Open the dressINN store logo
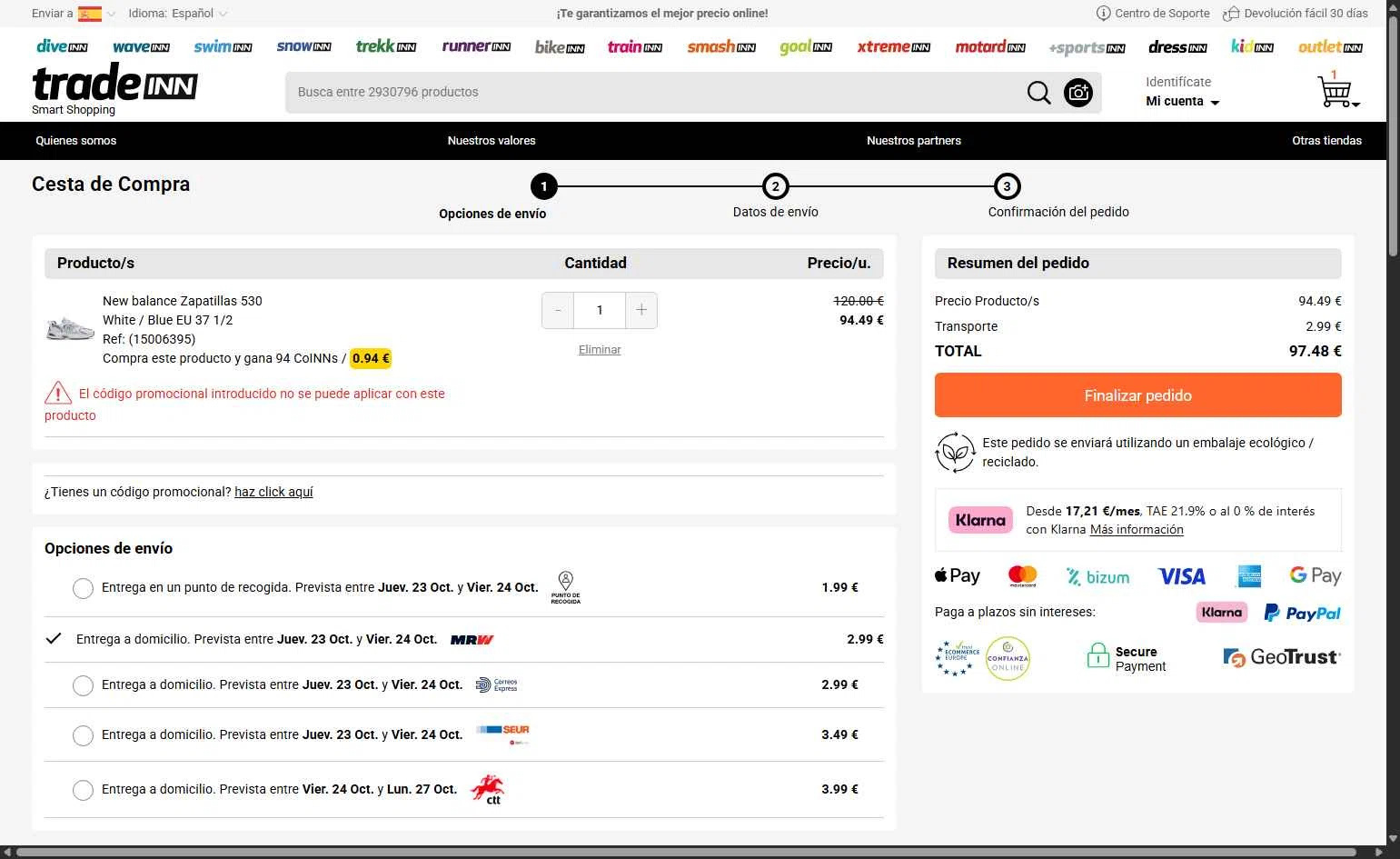Image resolution: width=1400 pixels, height=859 pixels. 1177,47
